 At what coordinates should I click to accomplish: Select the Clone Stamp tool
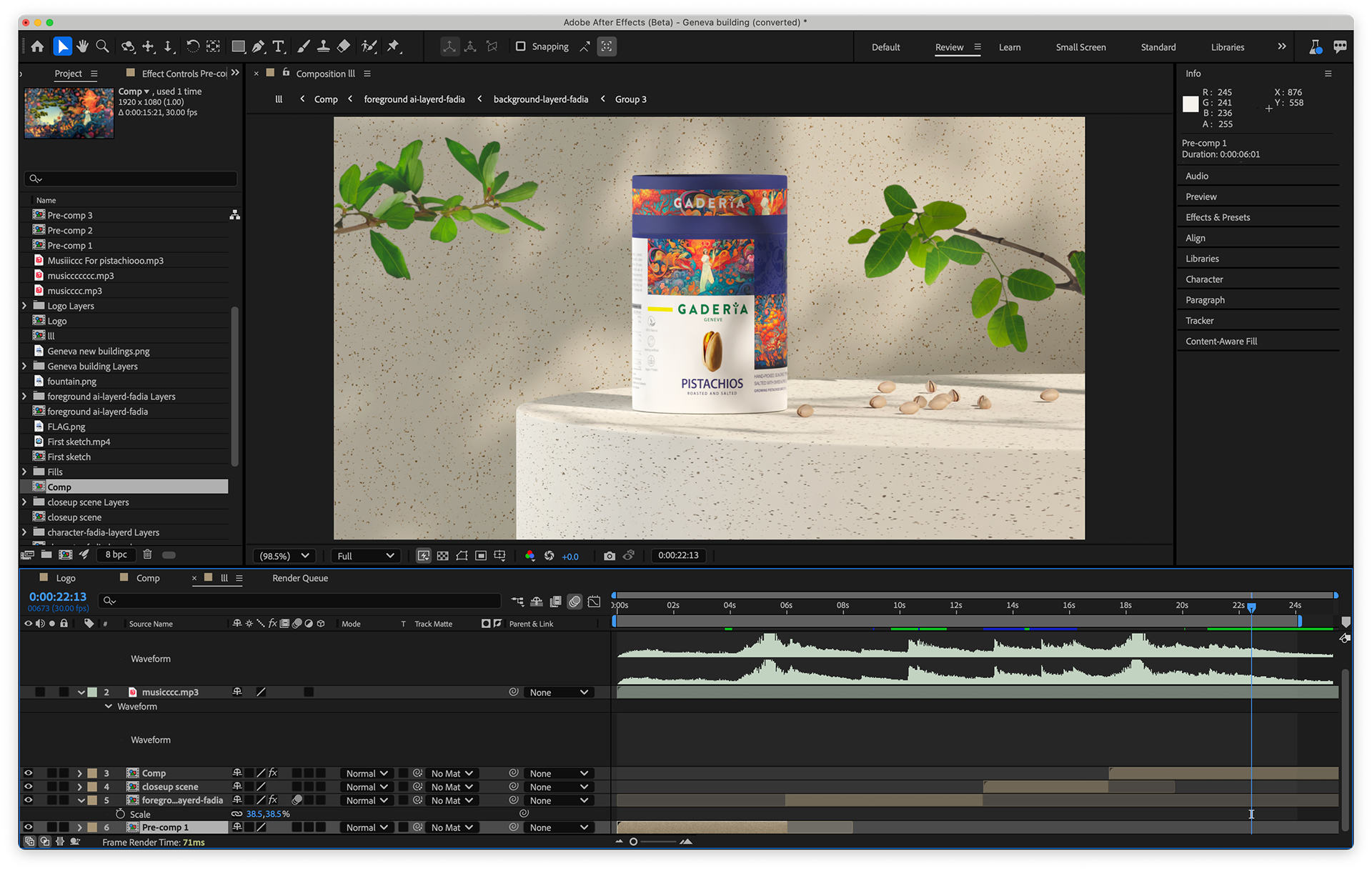323,46
